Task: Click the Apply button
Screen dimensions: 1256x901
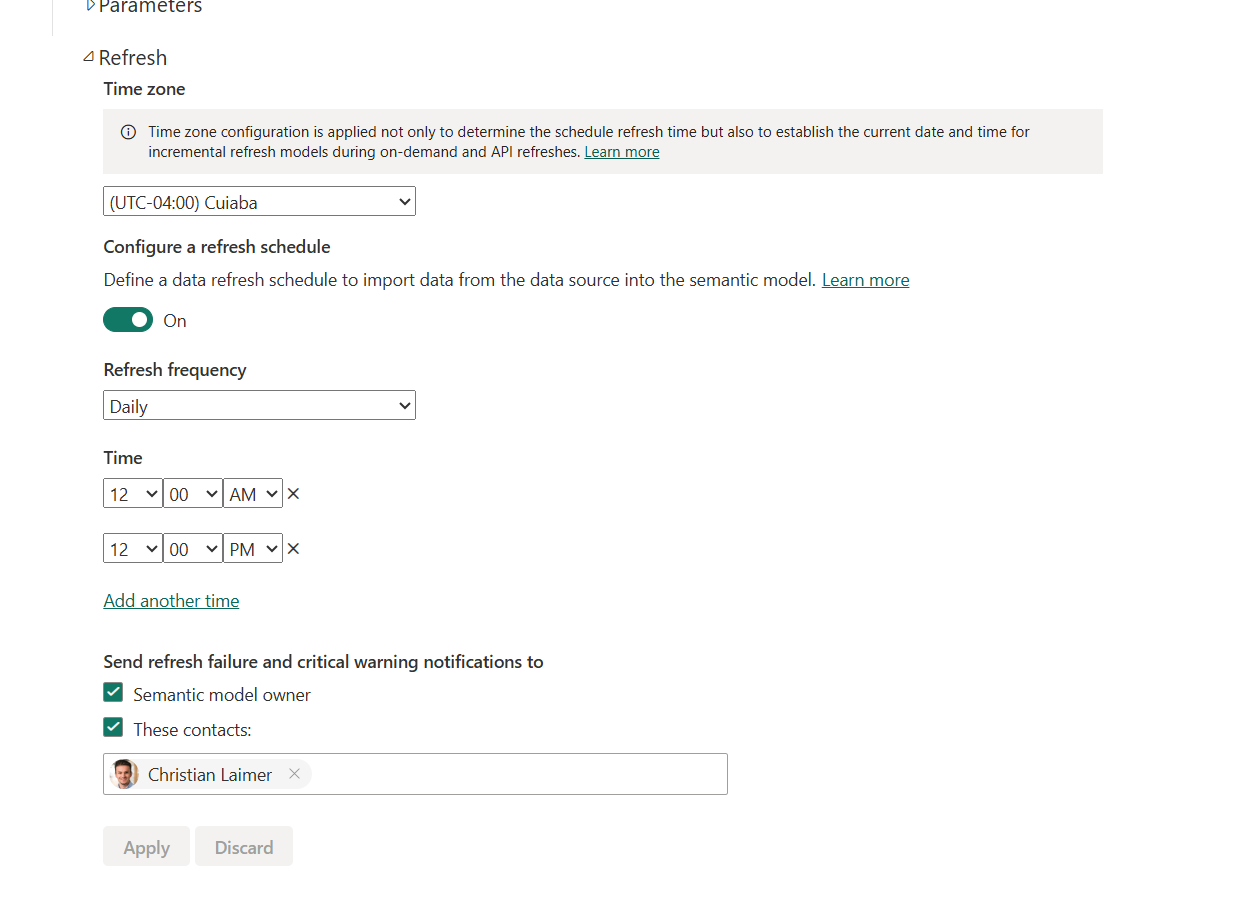Action: [146, 847]
